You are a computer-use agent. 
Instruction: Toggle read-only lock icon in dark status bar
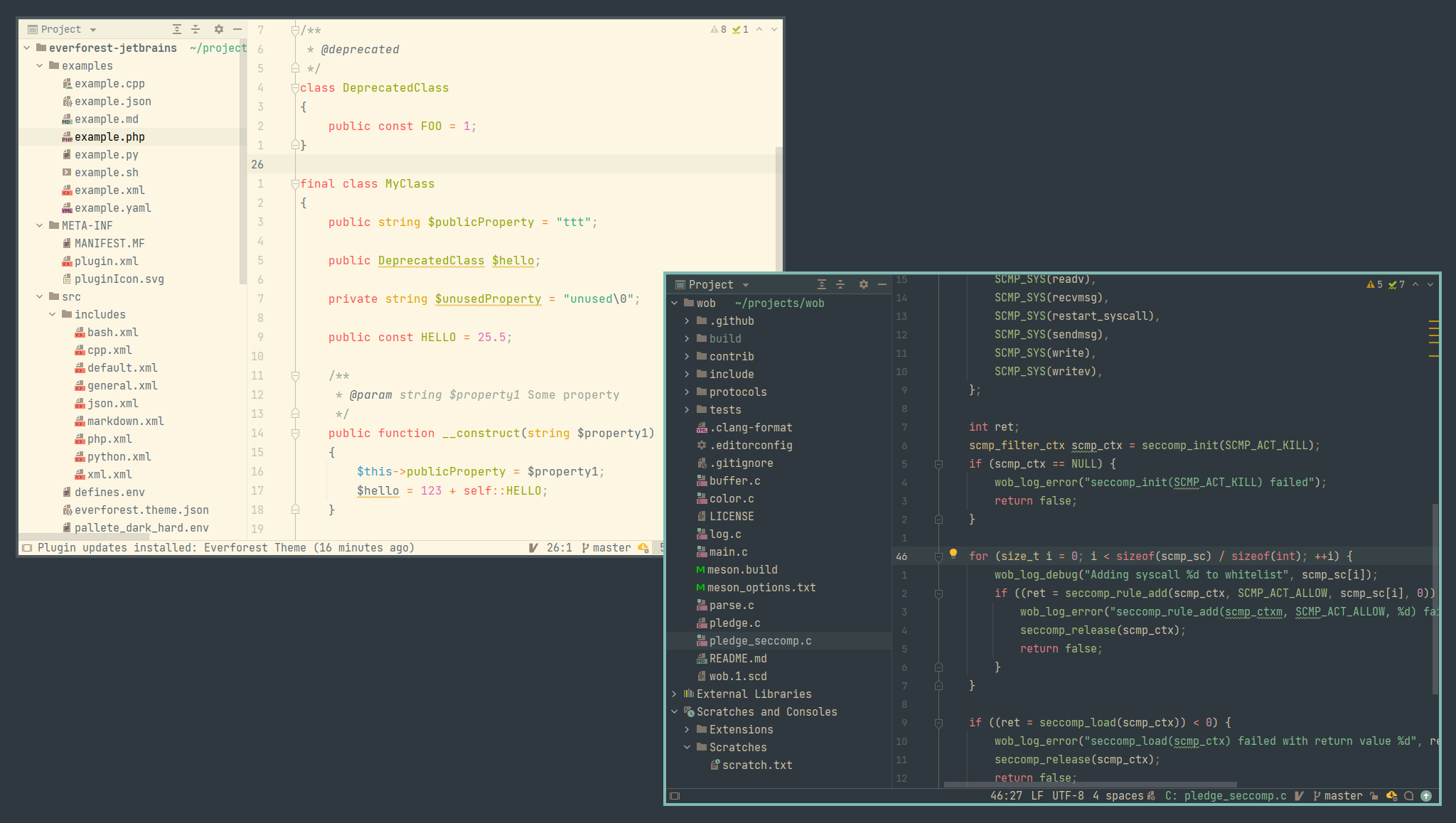click(x=1374, y=796)
